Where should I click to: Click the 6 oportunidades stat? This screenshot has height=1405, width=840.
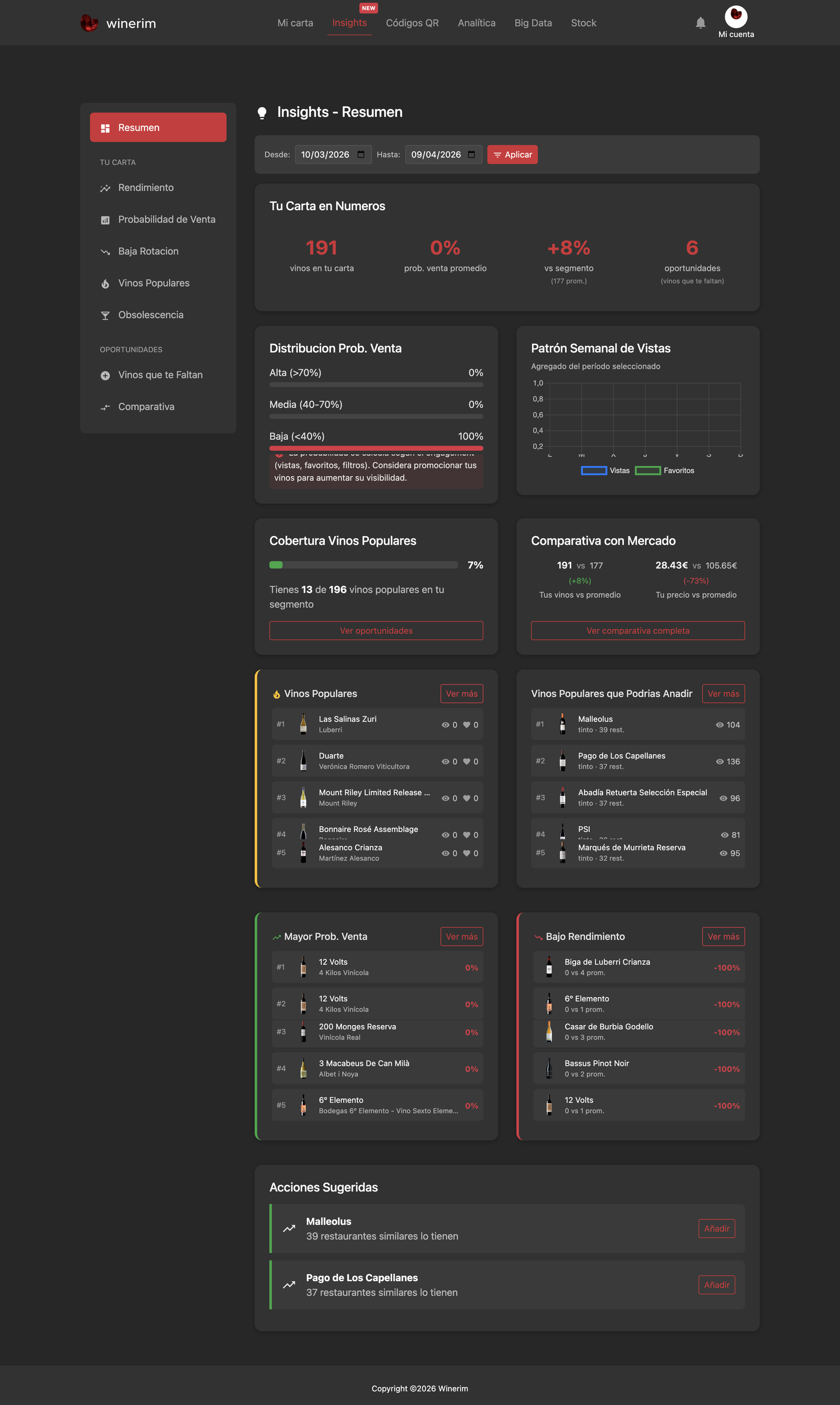click(x=692, y=262)
